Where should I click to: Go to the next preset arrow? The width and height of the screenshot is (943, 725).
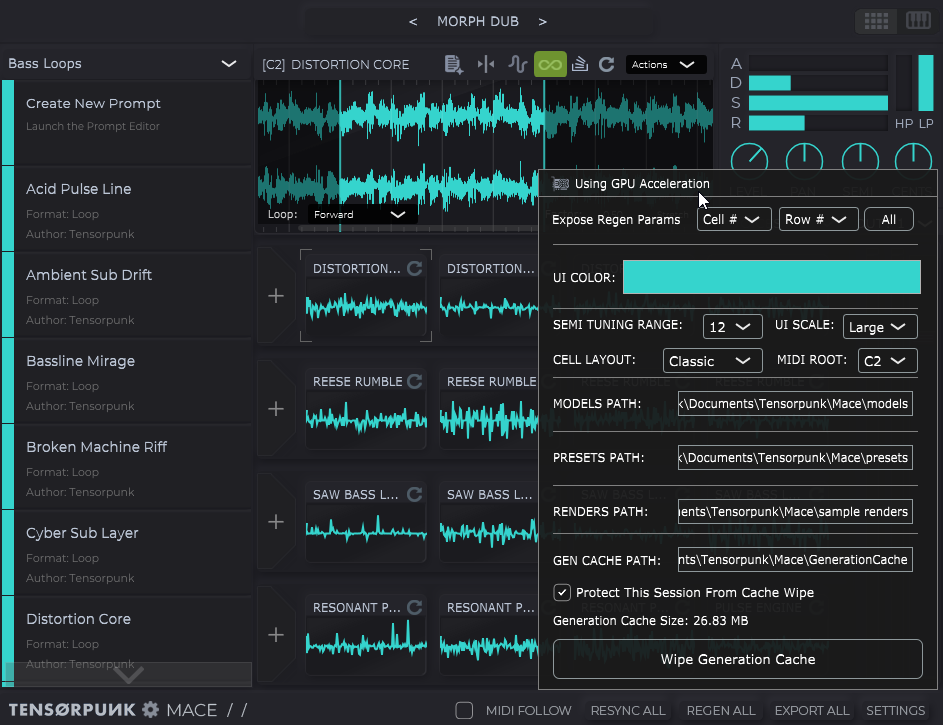[x=542, y=22]
